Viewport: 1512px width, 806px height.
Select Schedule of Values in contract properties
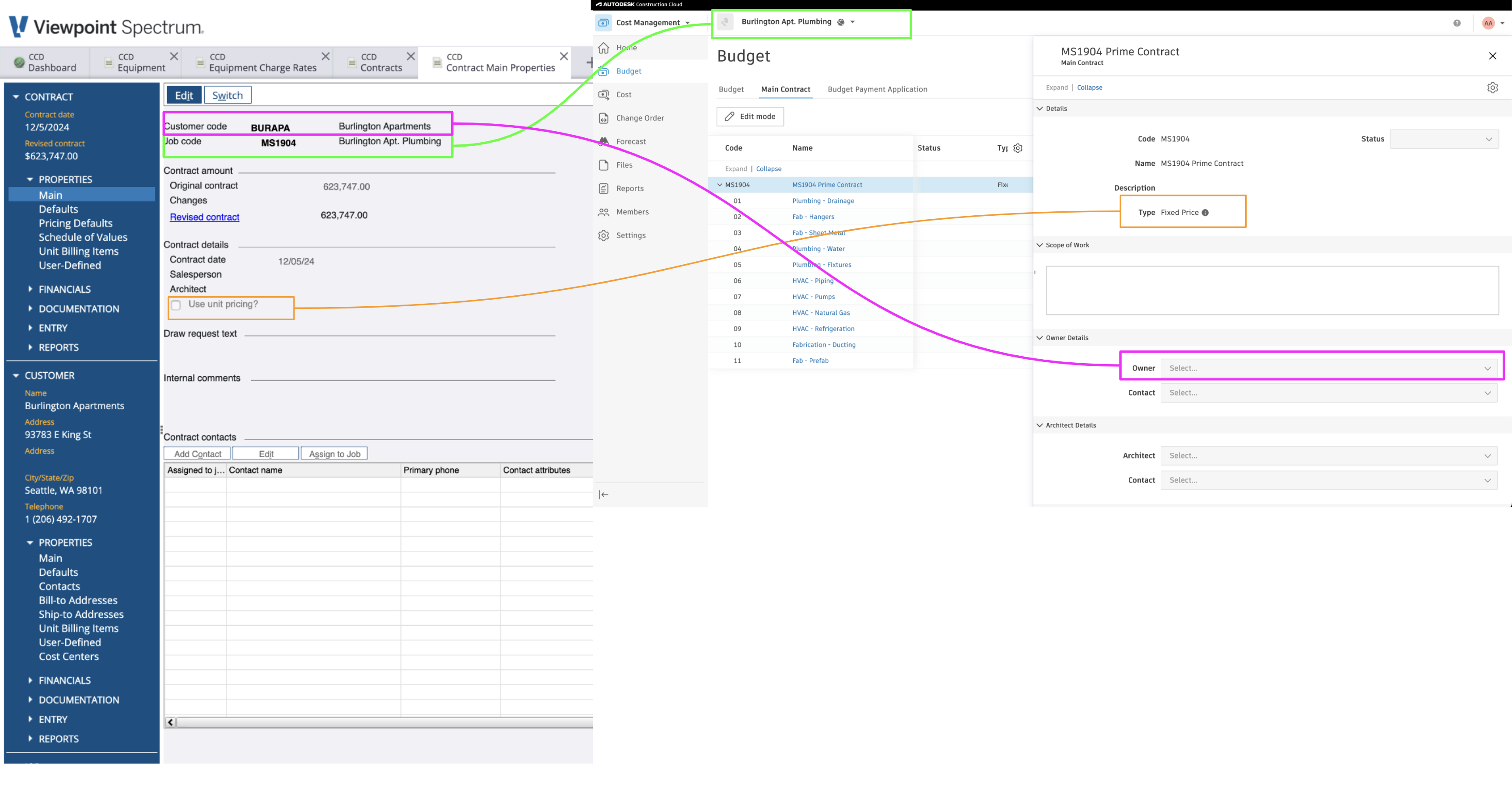pyautogui.click(x=83, y=237)
